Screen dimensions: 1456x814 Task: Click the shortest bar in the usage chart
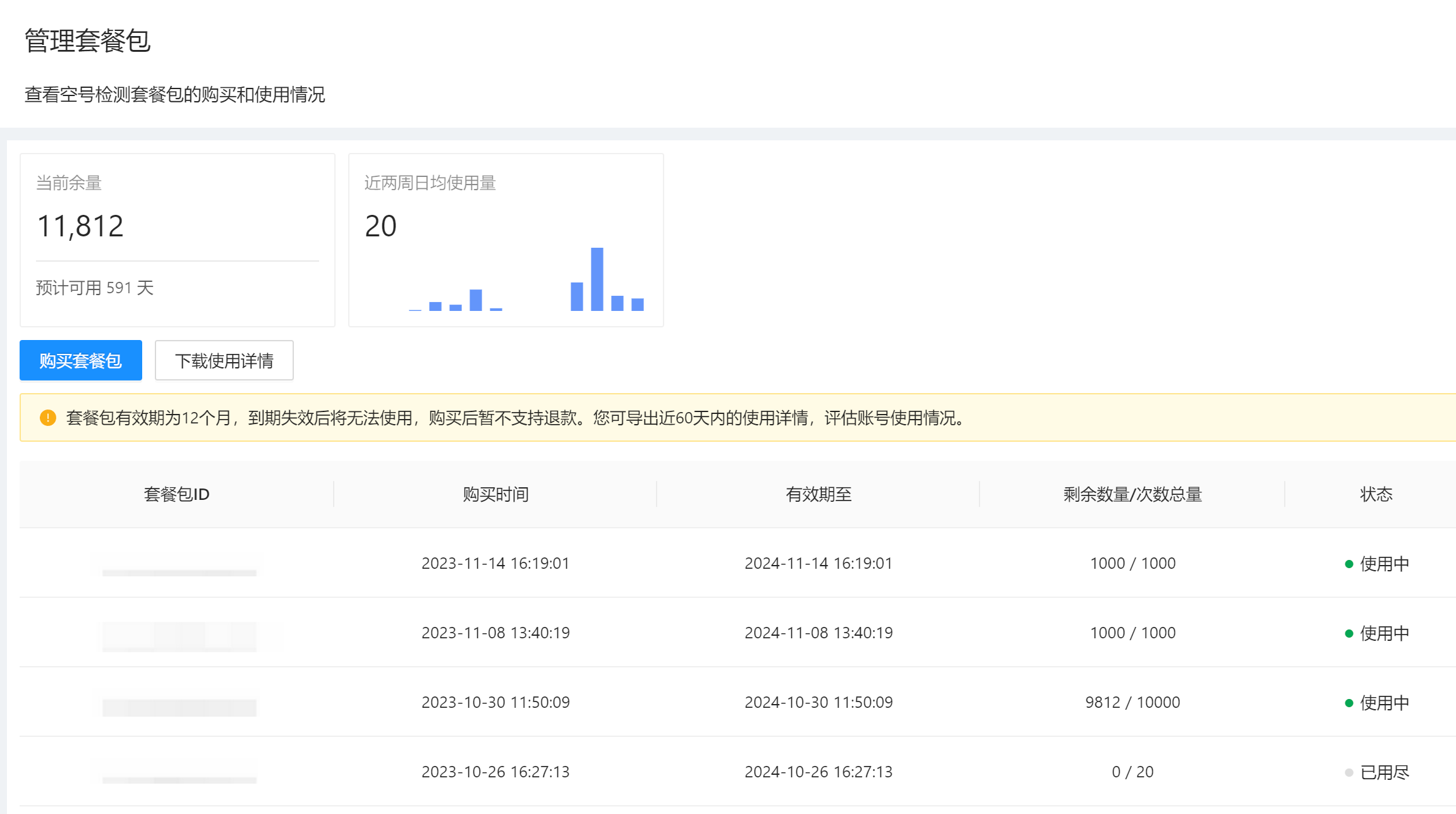pos(414,310)
